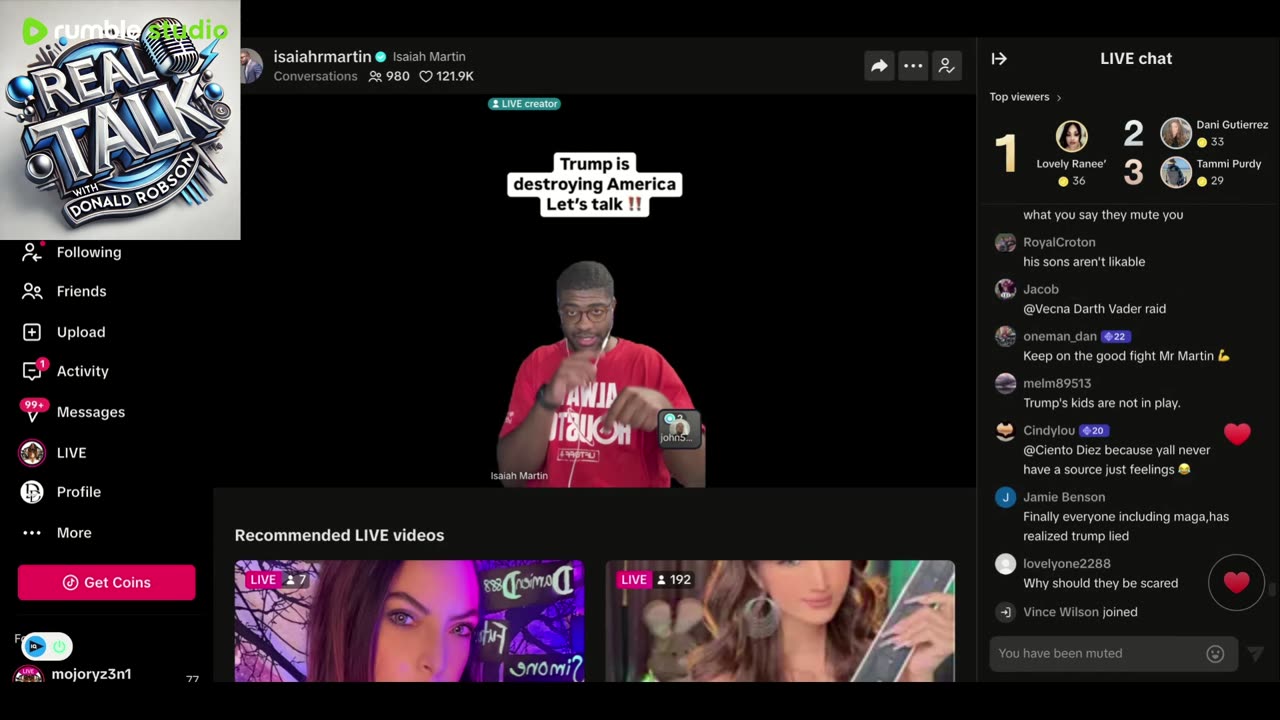Click Jacob's chat avatar
The width and height of the screenshot is (1280, 720).
pyautogui.click(x=1006, y=290)
